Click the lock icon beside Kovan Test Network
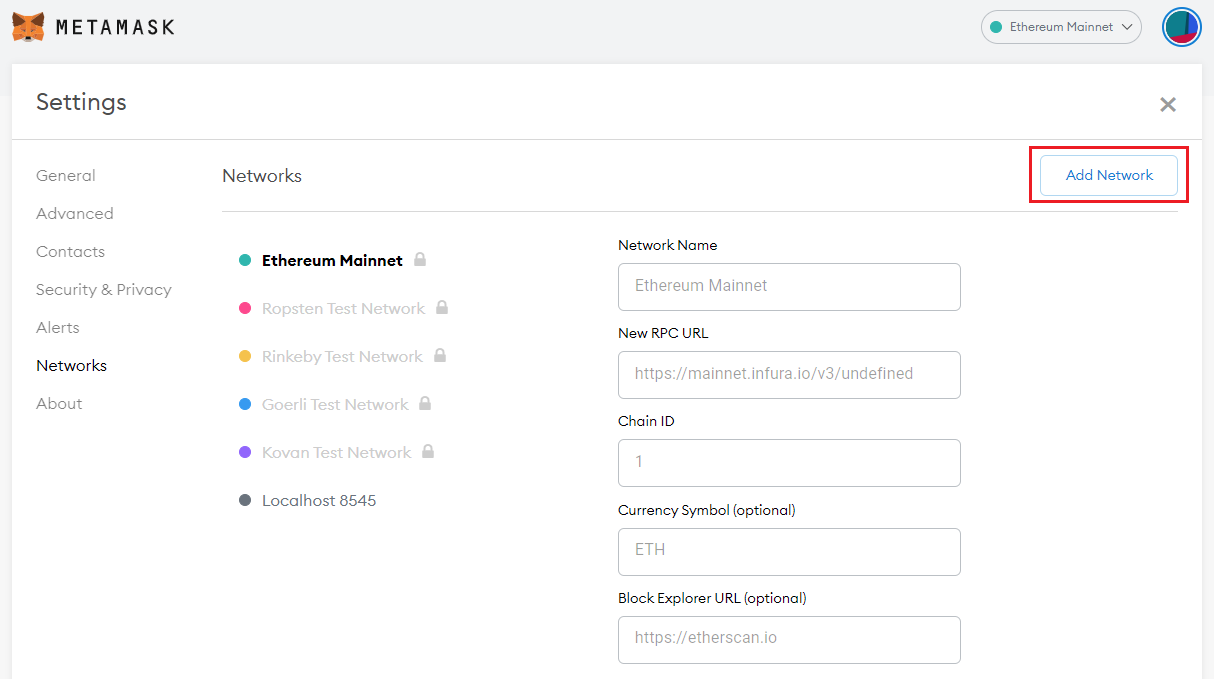This screenshot has width=1214, height=679. pyautogui.click(x=428, y=451)
